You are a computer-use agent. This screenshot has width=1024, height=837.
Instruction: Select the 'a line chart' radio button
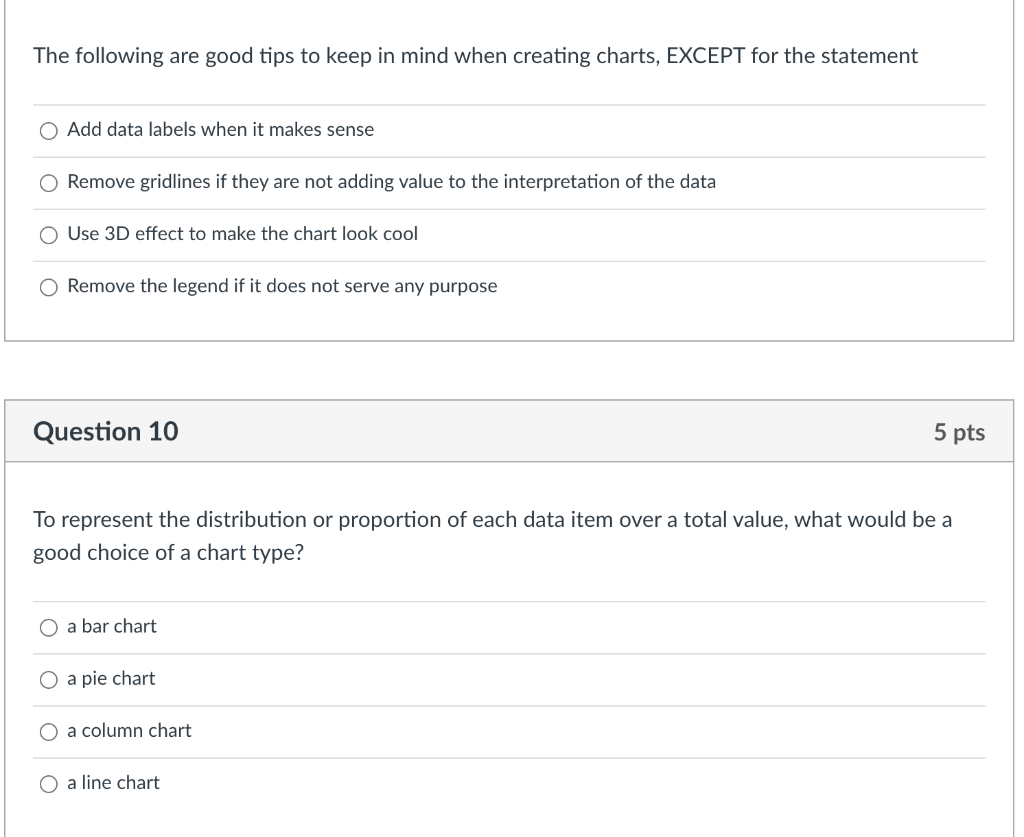click(49, 784)
